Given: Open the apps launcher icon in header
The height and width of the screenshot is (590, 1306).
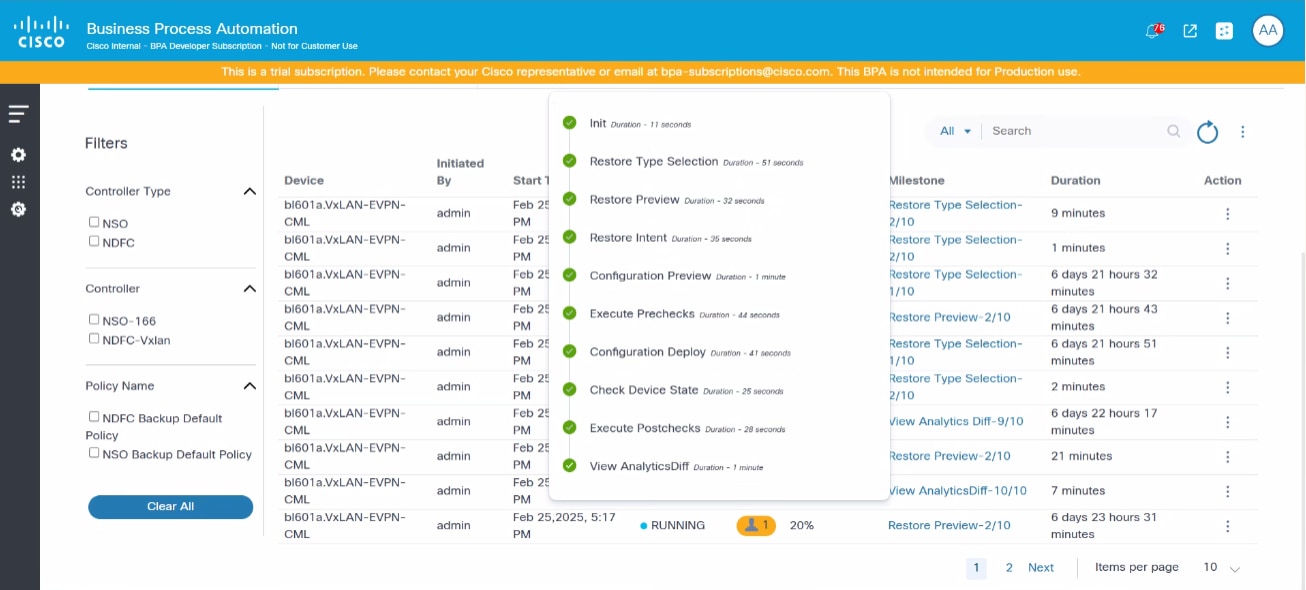Looking at the screenshot, I should (x=1224, y=31).
